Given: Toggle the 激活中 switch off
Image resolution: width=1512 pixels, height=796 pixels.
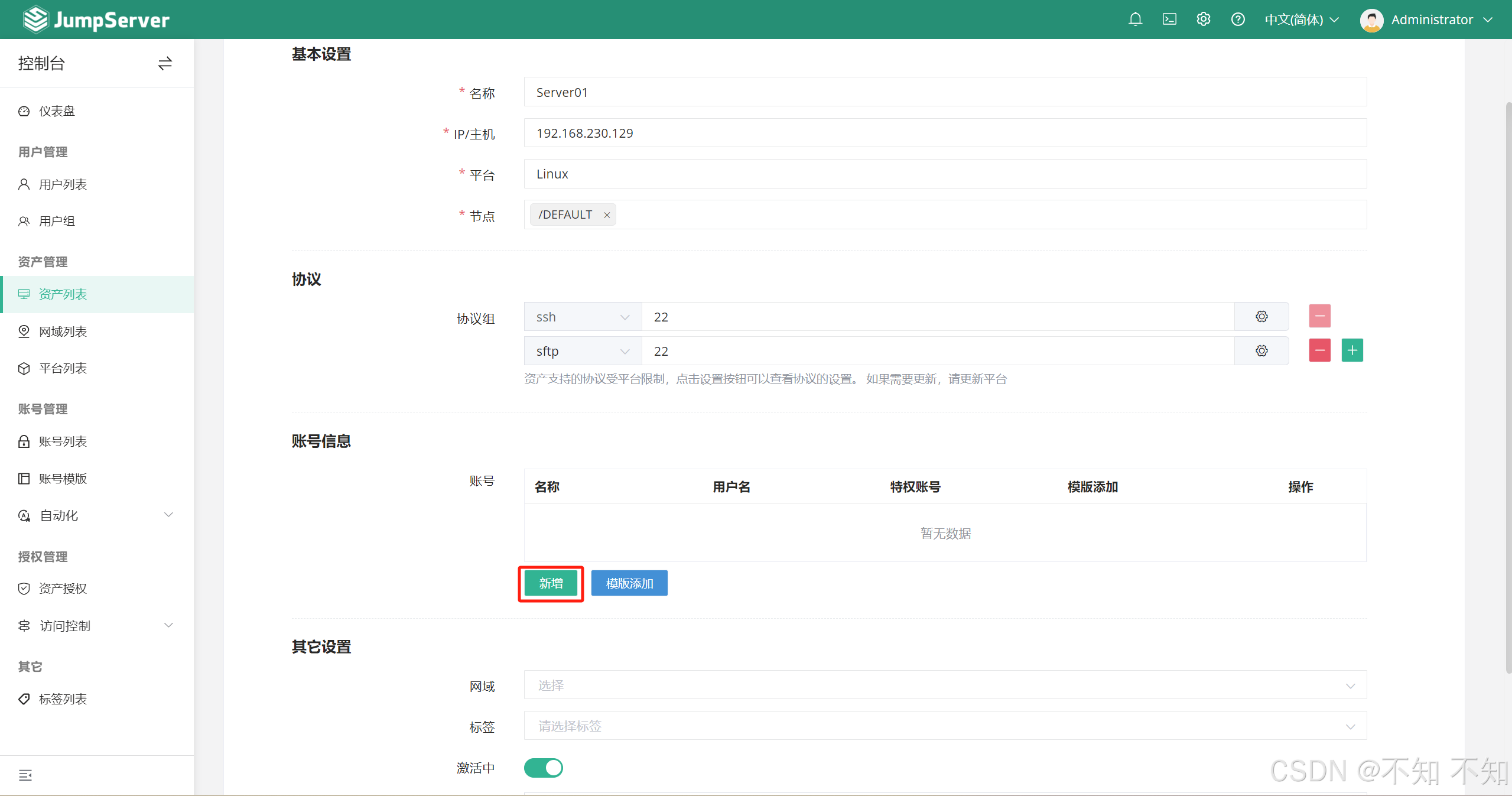Looking at the screenshot, I should click(x=543, y=768).
